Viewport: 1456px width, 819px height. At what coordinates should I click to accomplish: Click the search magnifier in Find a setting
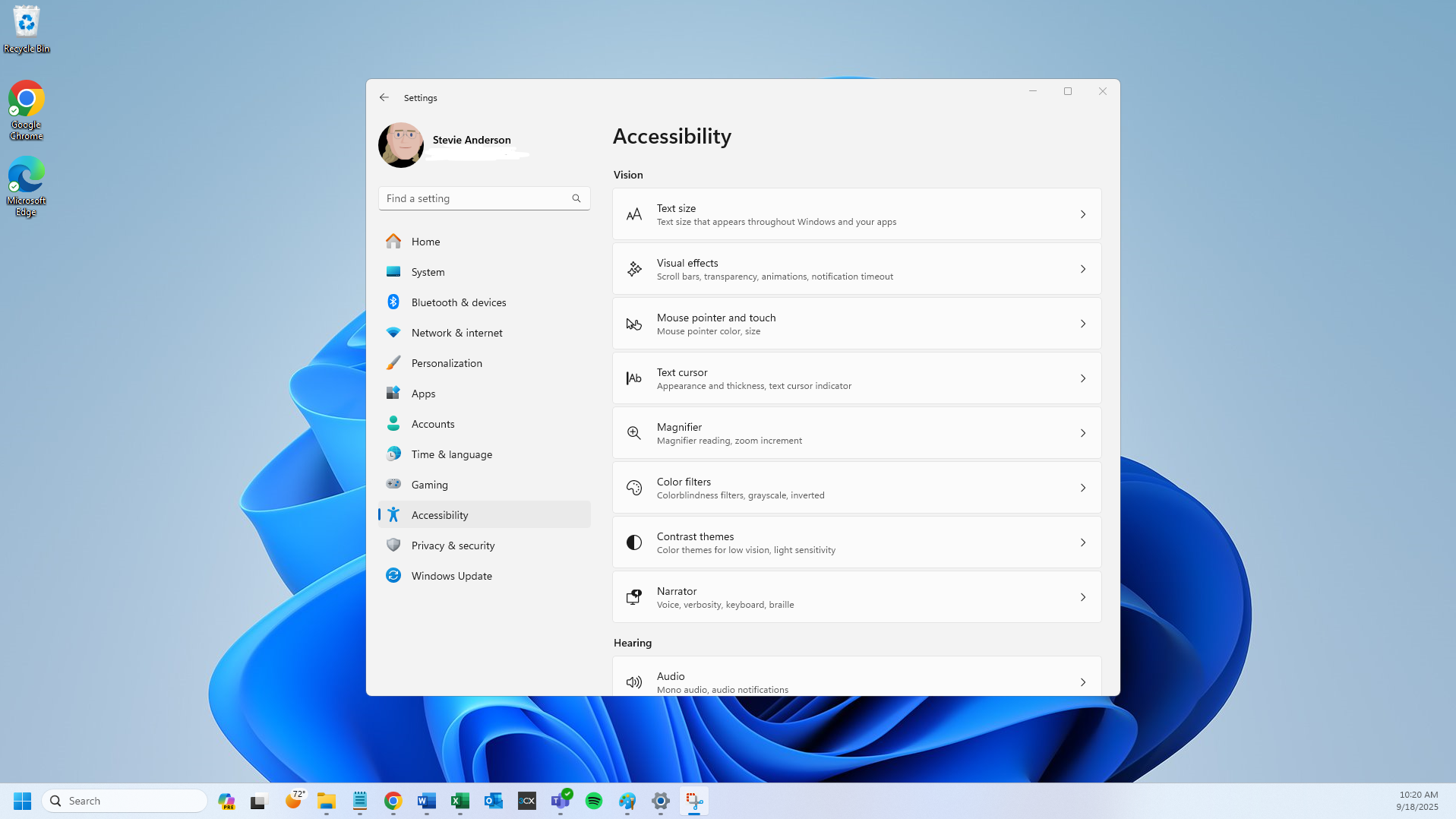[x=576, y=198]
